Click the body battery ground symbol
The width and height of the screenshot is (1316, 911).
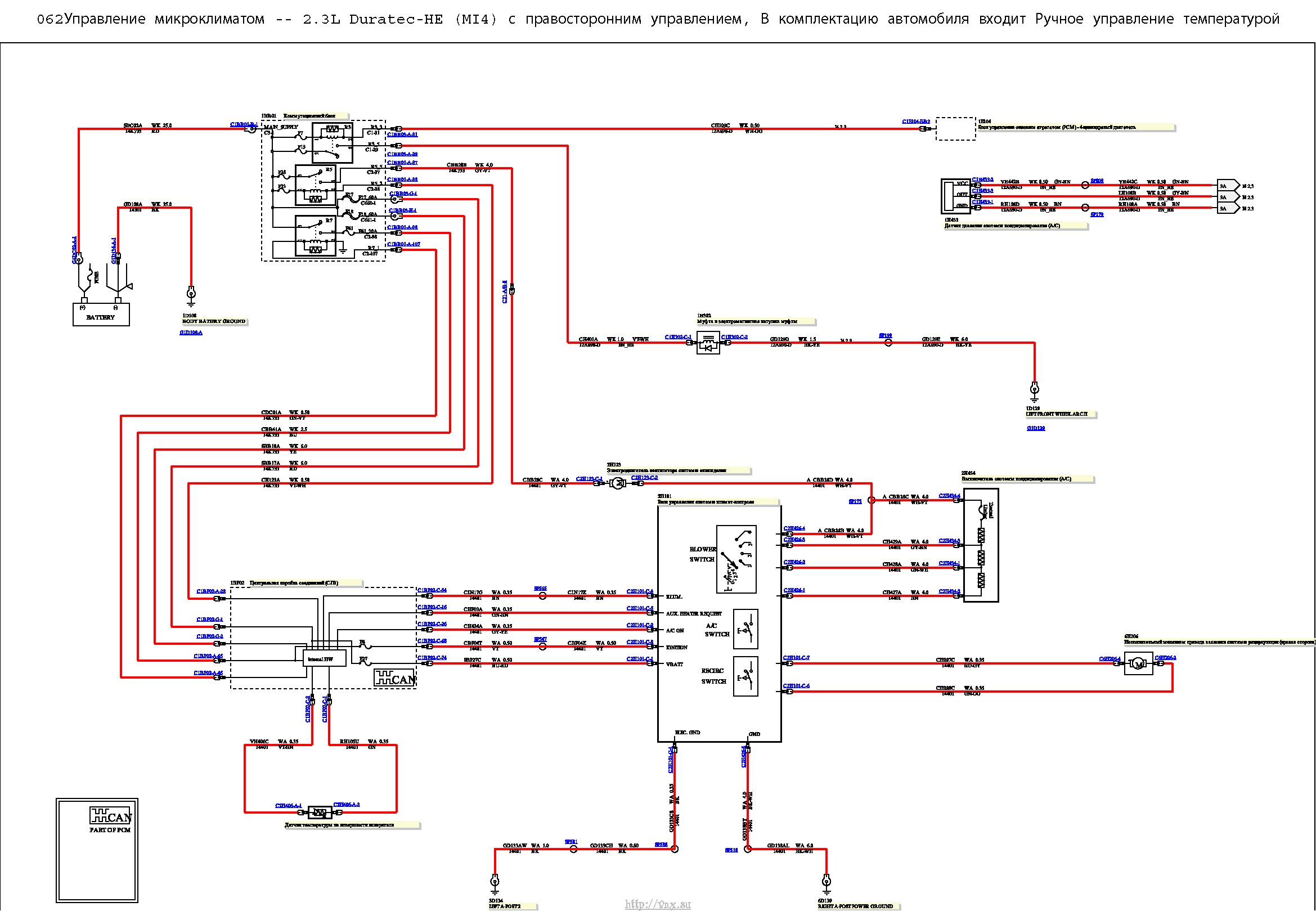[191, 295]
